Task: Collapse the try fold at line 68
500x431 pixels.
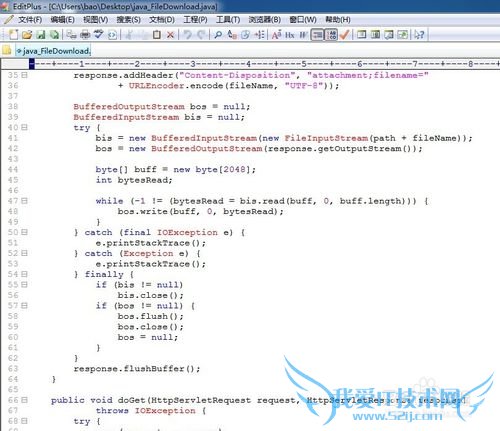Action: (x=24, y=421)
